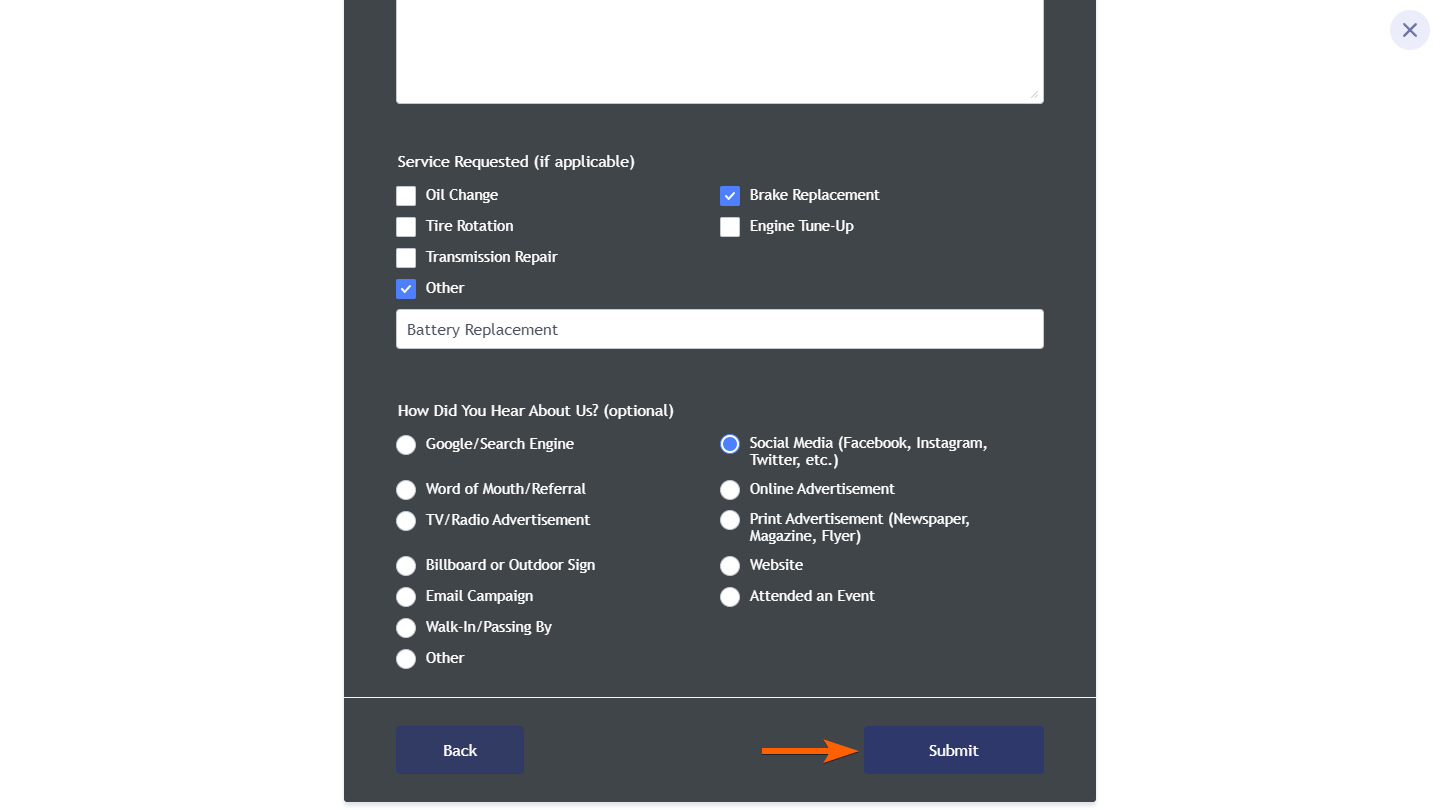This screenshot has width=1440, height=810.
Task: Close the form with the X icon
Action: (x=1409, y=30)
